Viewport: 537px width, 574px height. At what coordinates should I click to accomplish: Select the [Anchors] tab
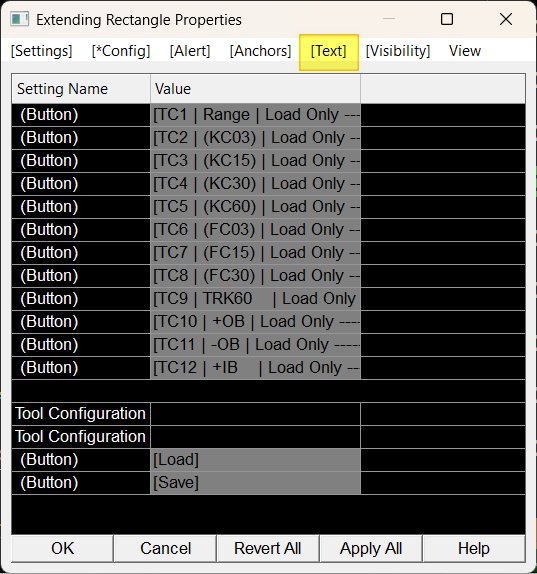260,51
